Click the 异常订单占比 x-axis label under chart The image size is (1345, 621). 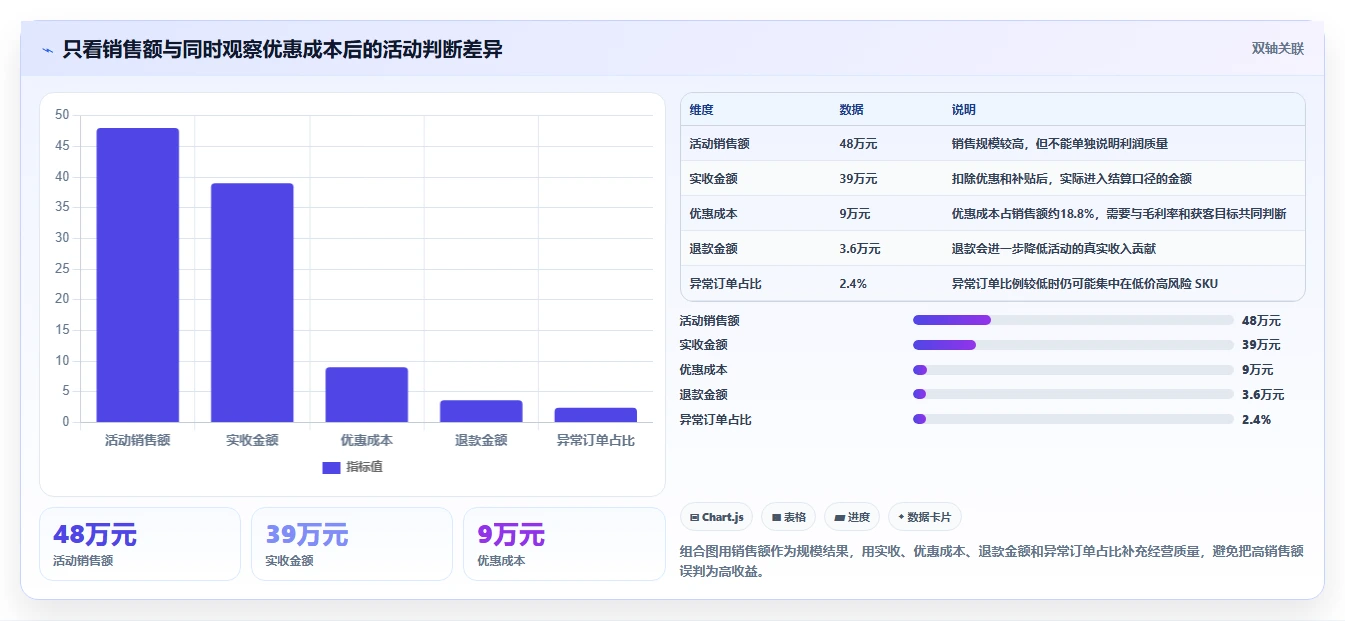596,440
